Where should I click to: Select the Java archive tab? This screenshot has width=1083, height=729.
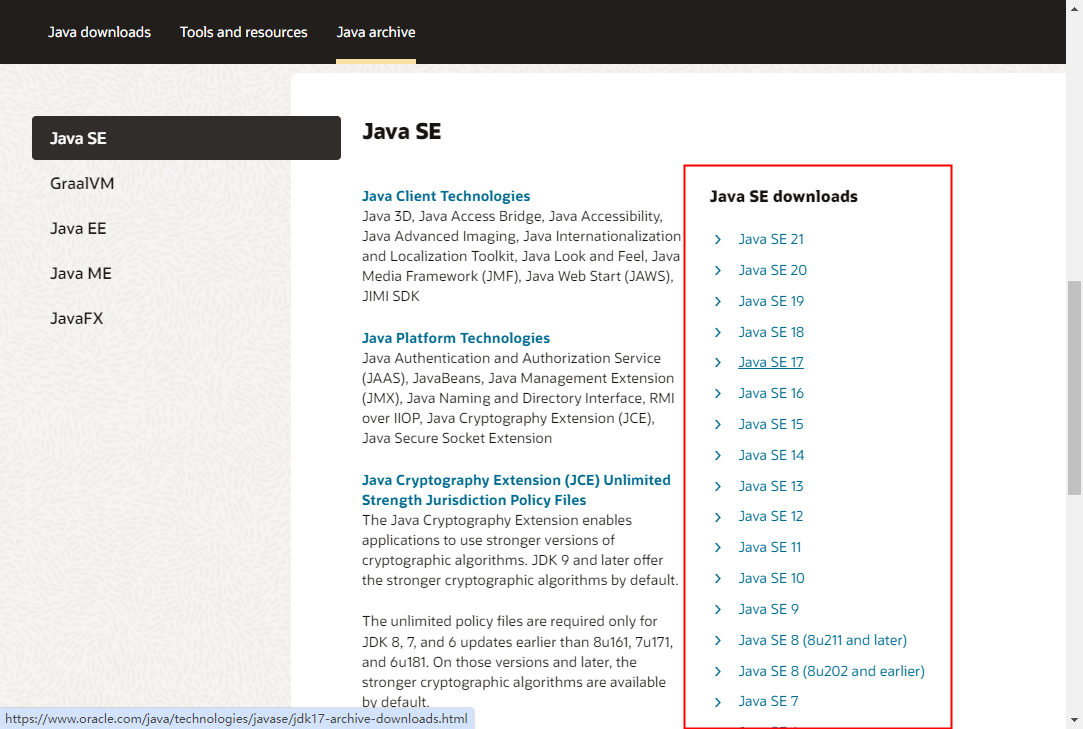(x=376, y=32)
